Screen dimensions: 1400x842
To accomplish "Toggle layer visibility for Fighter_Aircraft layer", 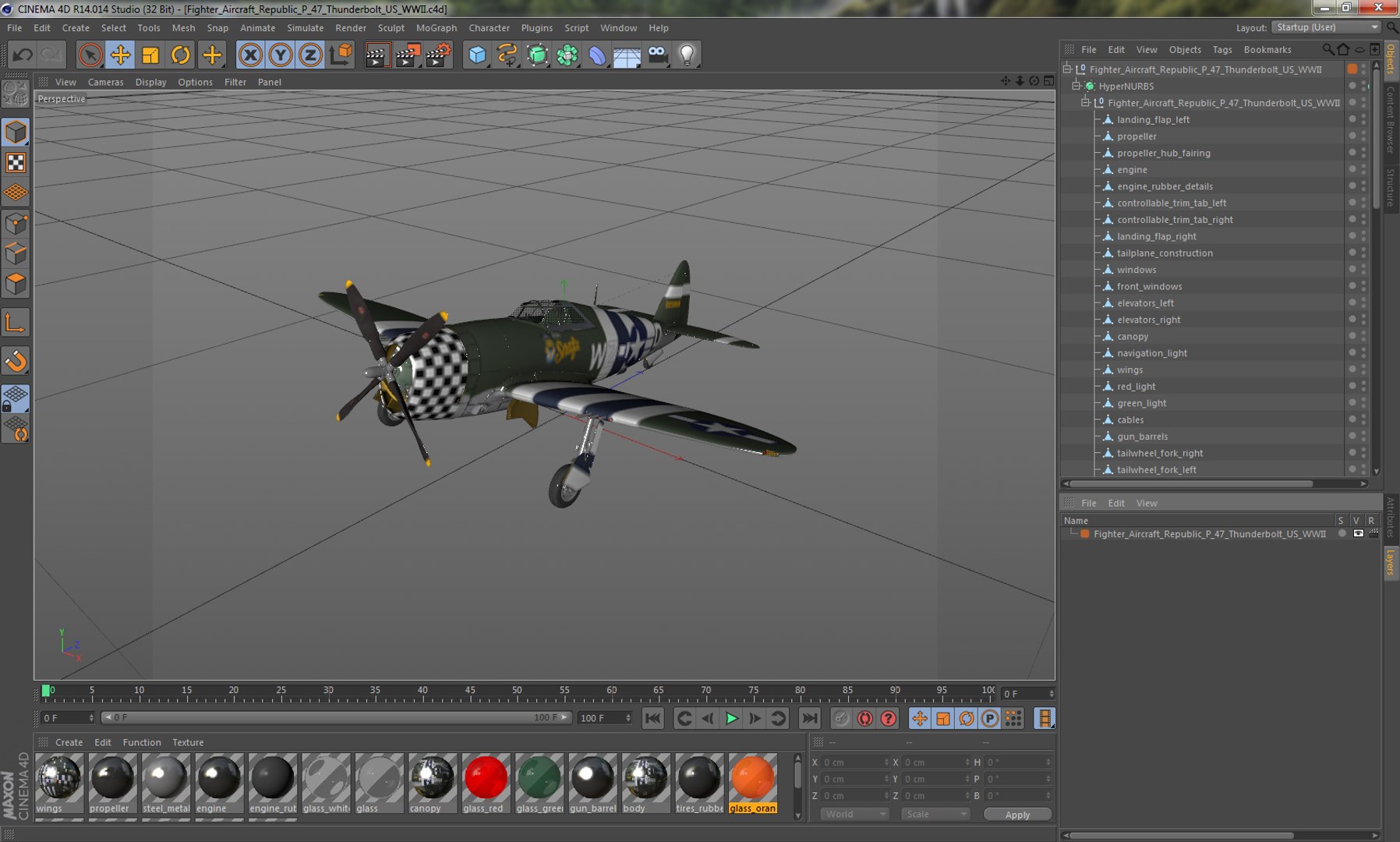I will pos(1358,533).
